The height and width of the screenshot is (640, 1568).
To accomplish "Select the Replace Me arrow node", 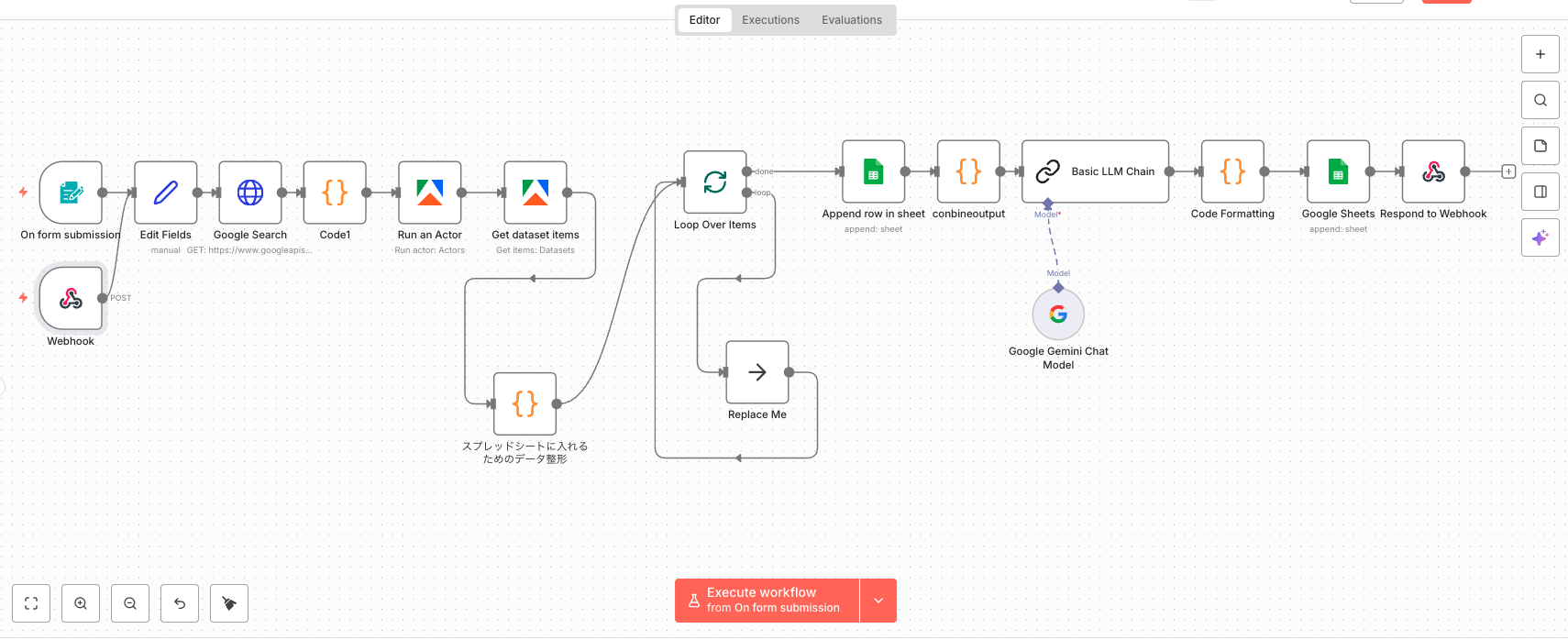I will pyautogui.click(x=757, y=372).
